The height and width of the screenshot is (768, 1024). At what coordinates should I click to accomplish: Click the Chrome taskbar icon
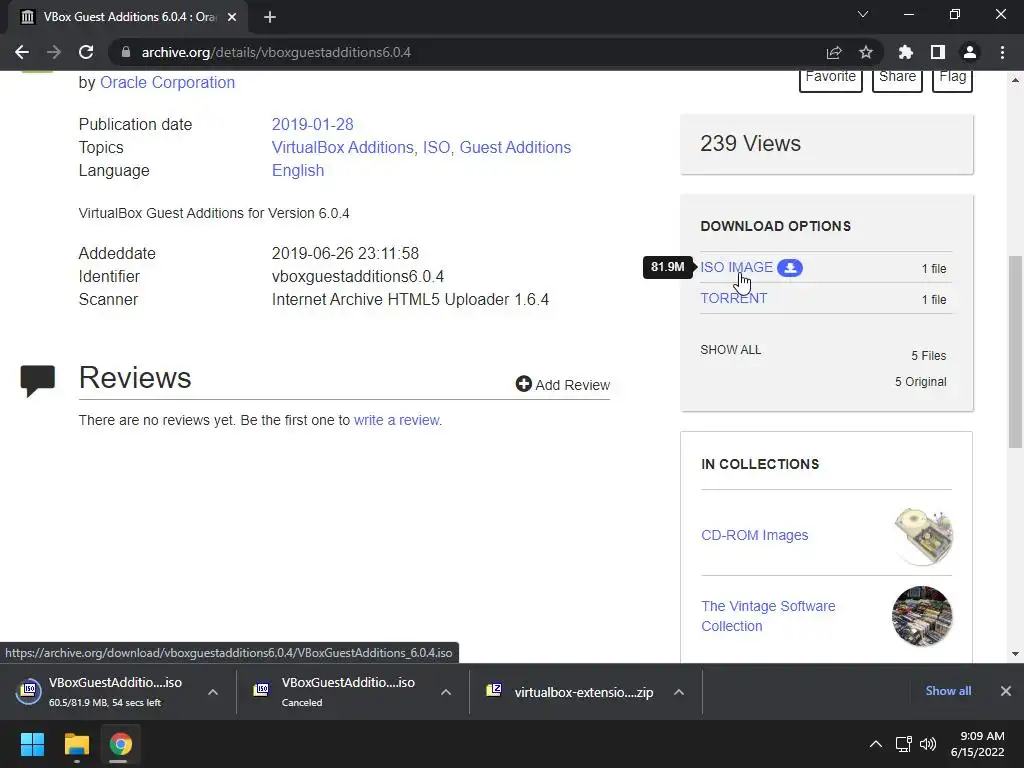[x=120, y=744]
